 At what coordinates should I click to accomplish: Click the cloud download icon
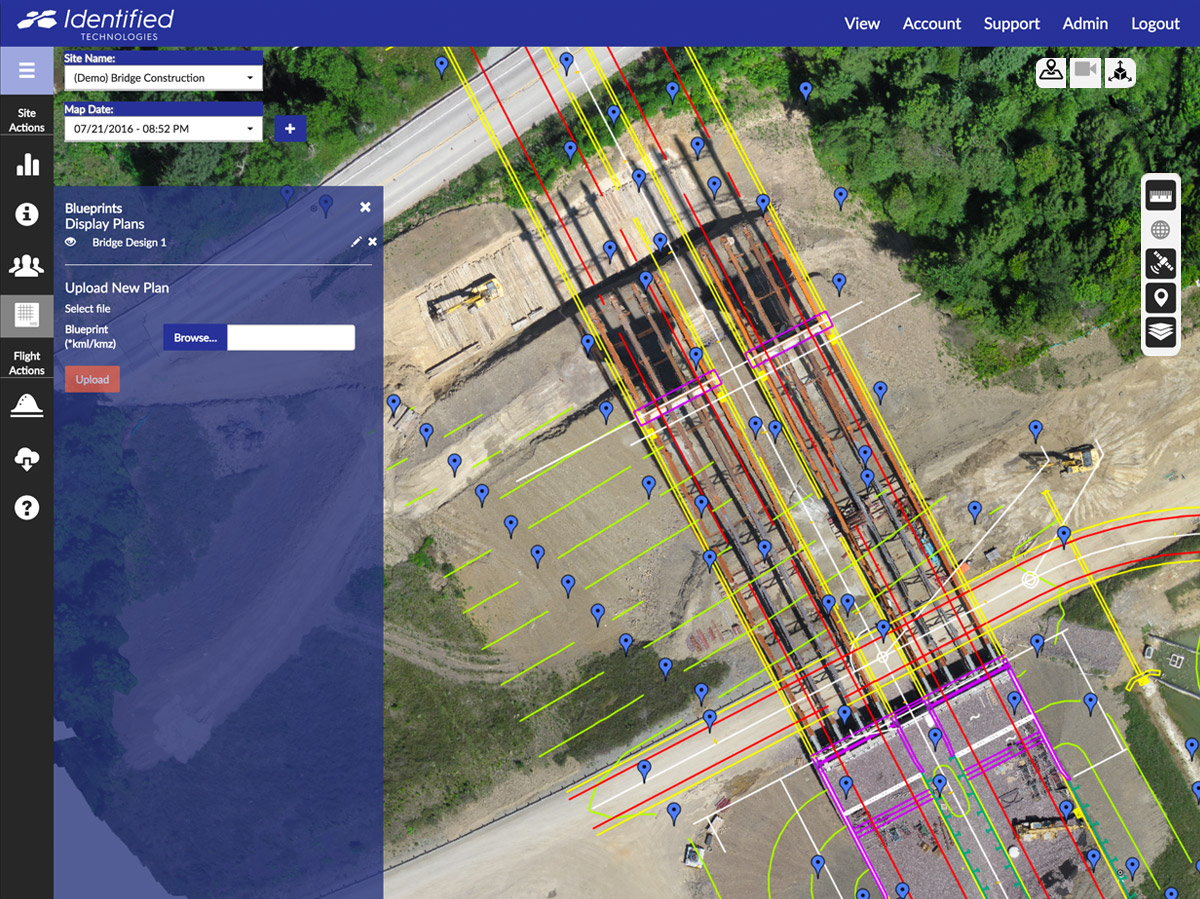27,458
